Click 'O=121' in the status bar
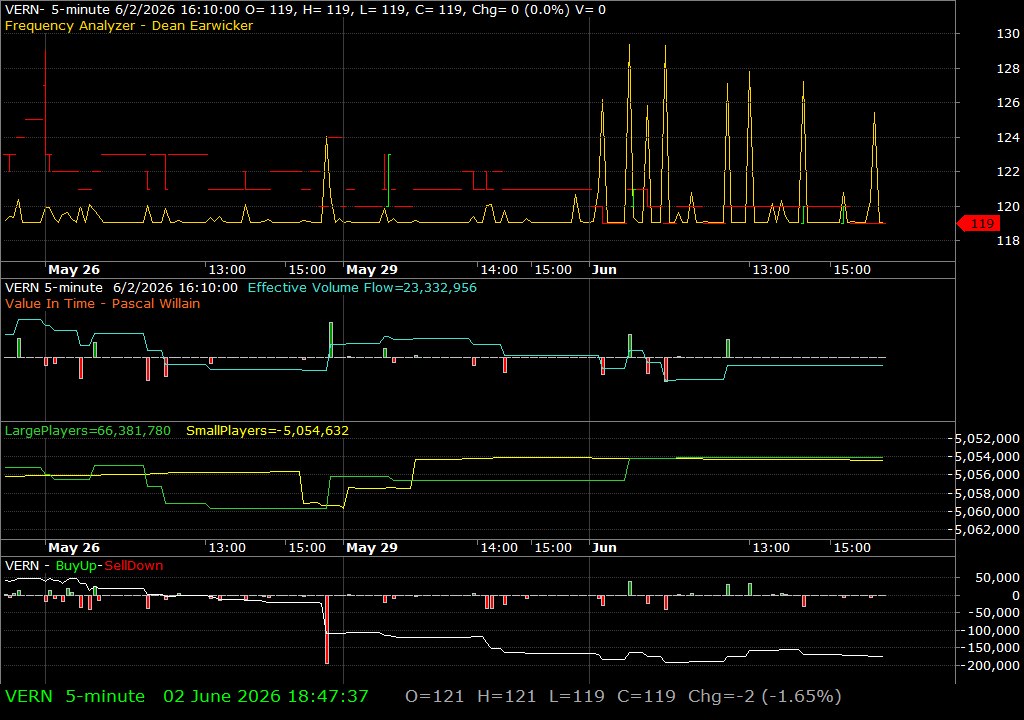Image resolution: width=1024 pixels, height=720 pixels. pos(434,696)
